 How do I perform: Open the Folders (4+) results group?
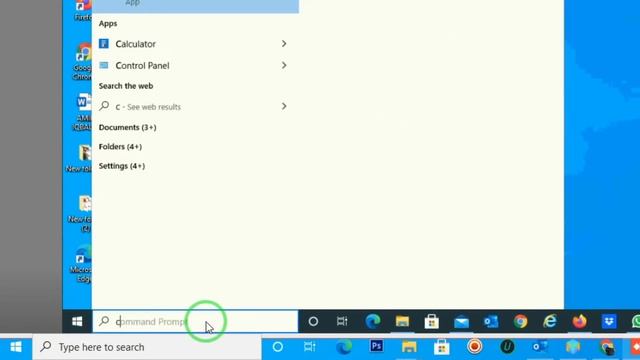[x=120, y=147]
